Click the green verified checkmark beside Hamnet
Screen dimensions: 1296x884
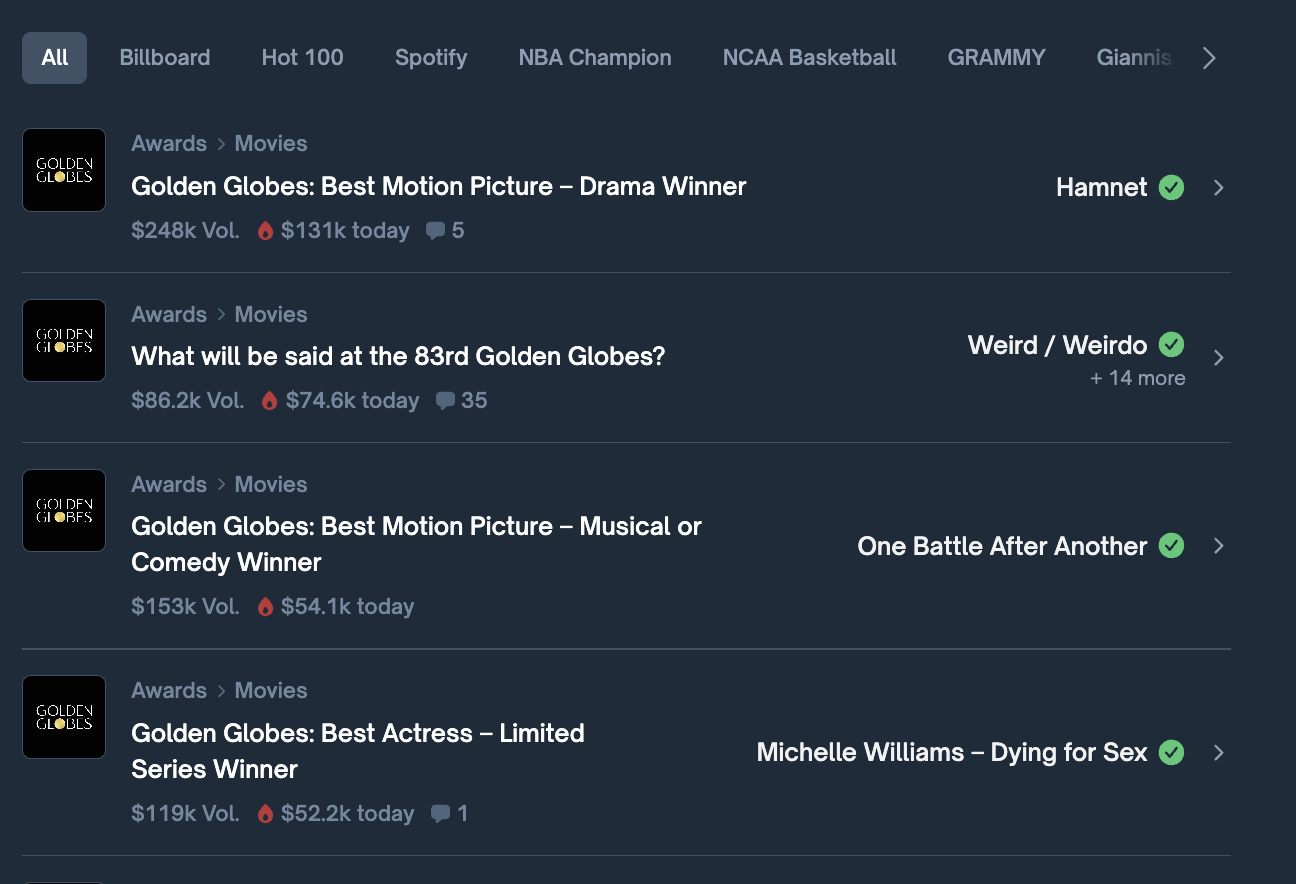pyautogui.click(x=1172, y=187)
